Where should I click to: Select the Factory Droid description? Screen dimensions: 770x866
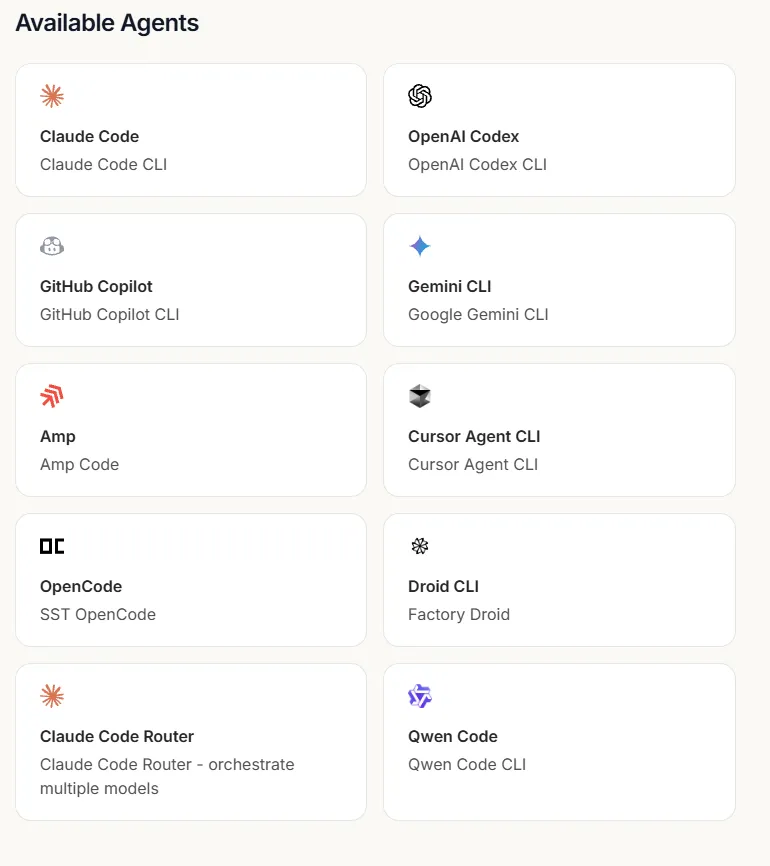[459, 614]
